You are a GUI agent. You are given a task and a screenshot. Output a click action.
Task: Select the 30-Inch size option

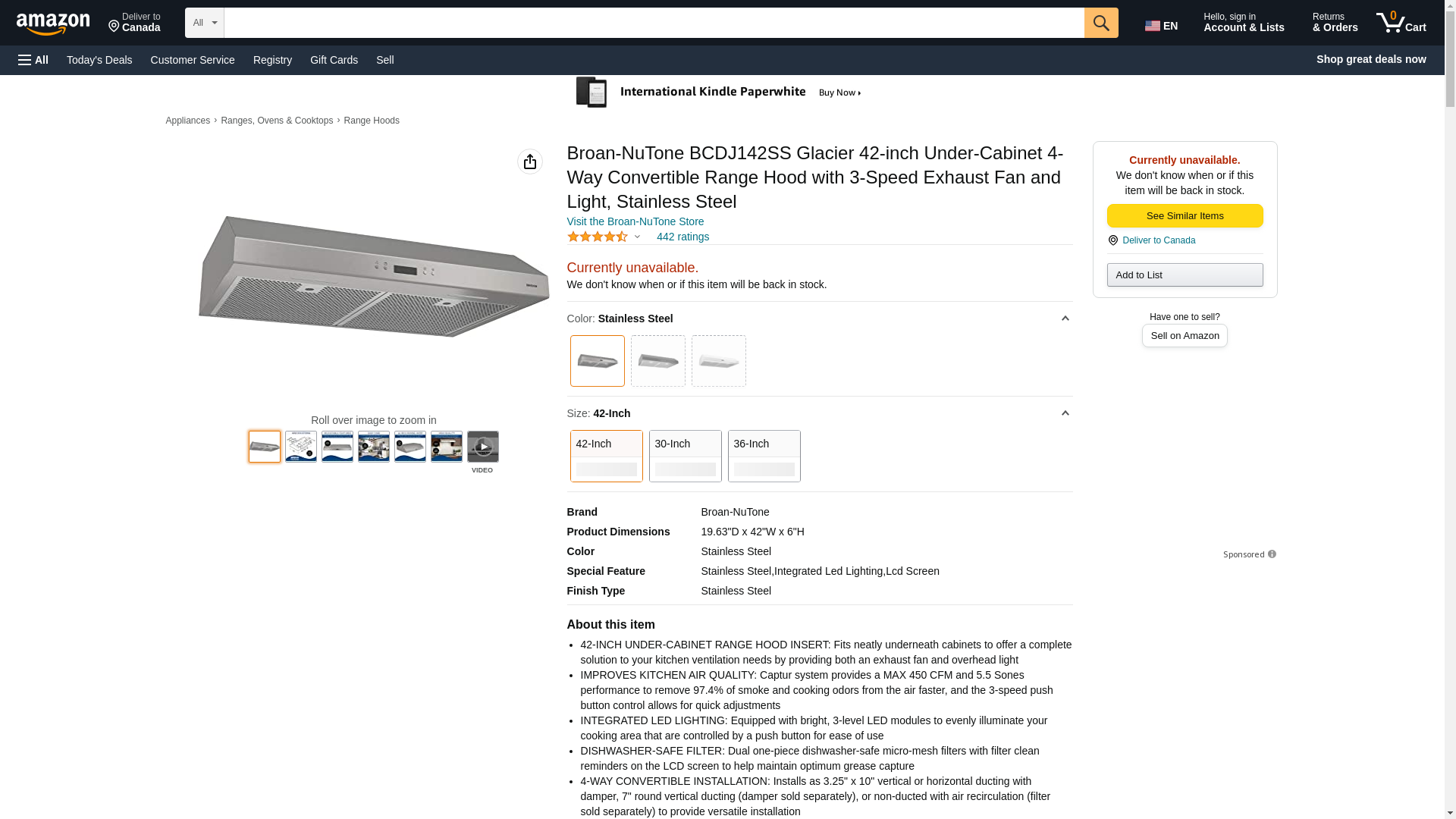685,456
